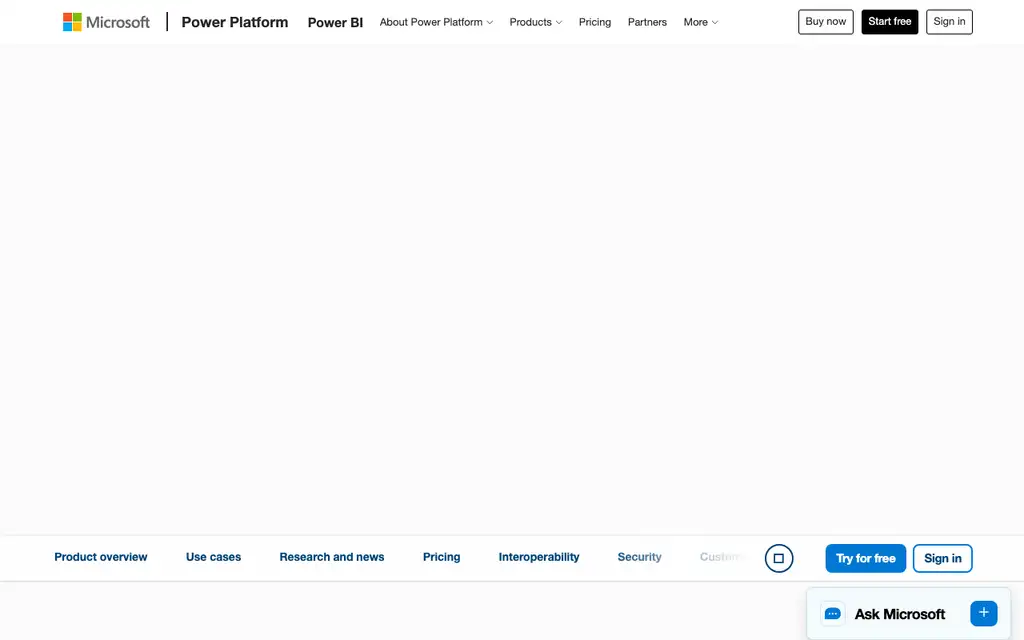This screenshot has width=1024, height=640.
Task: Open Pricing in the top navigation
Action: (595, 22)
